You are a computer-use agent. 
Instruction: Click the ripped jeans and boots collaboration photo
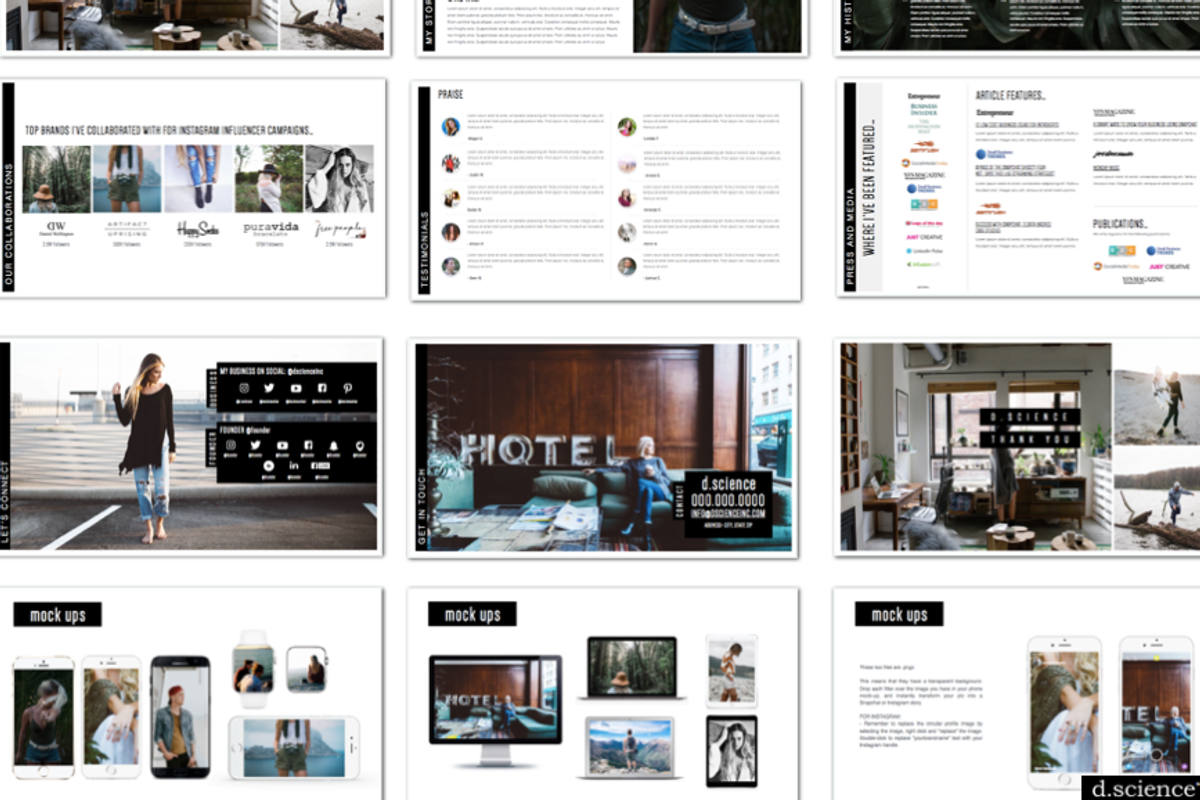click(x=198, y=179)
